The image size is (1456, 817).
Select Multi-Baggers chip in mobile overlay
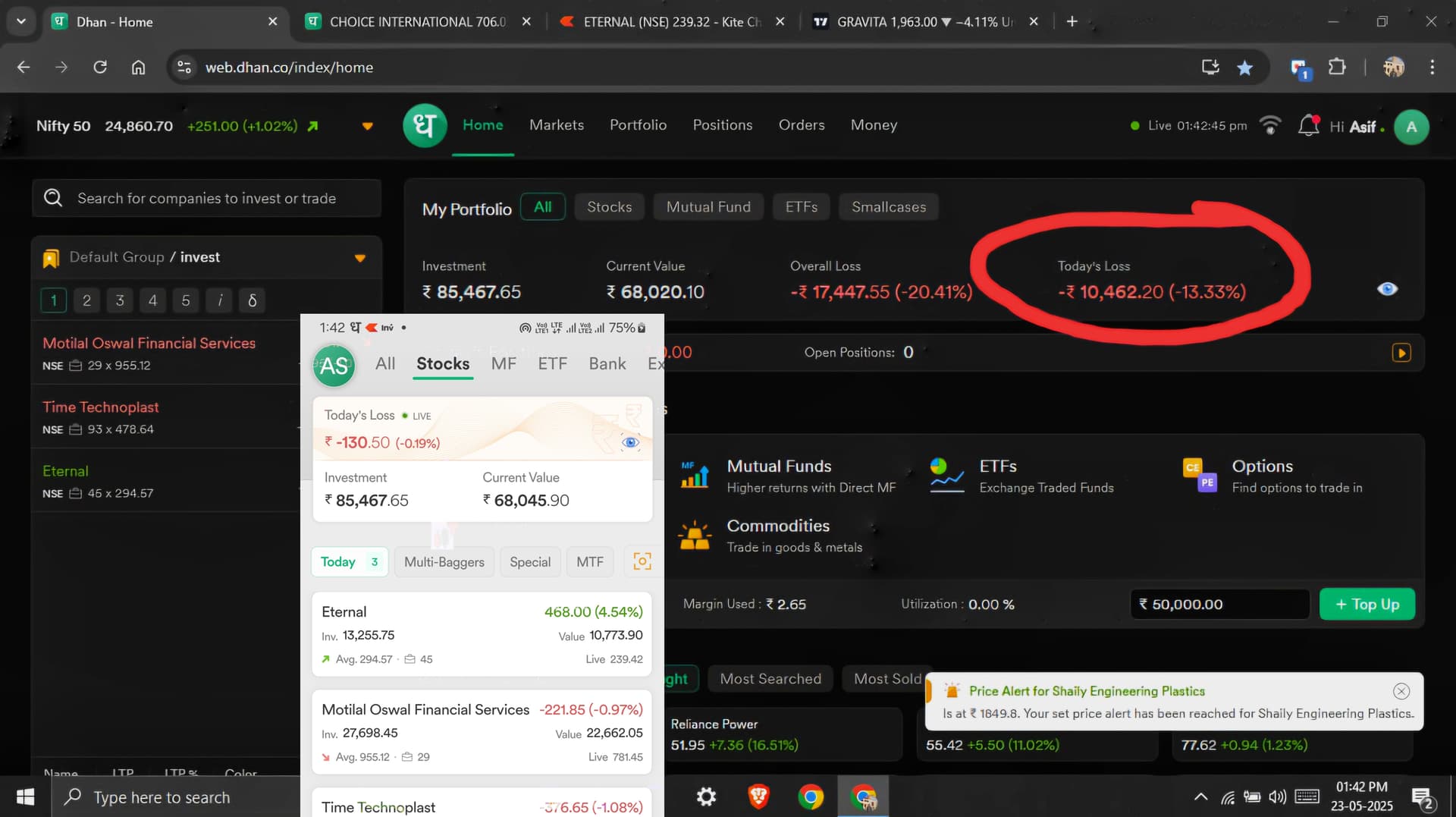click(x=444, y=562)
